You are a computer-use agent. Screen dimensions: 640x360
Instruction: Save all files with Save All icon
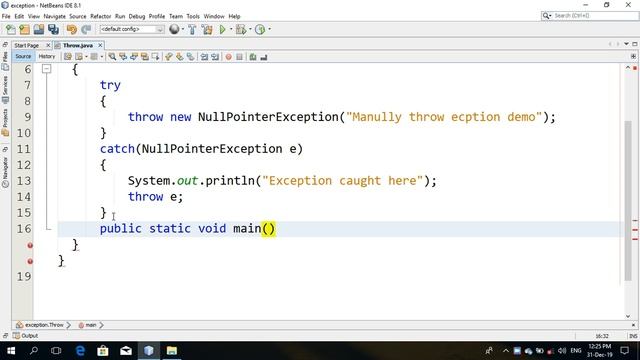click(x=53, y=29)
